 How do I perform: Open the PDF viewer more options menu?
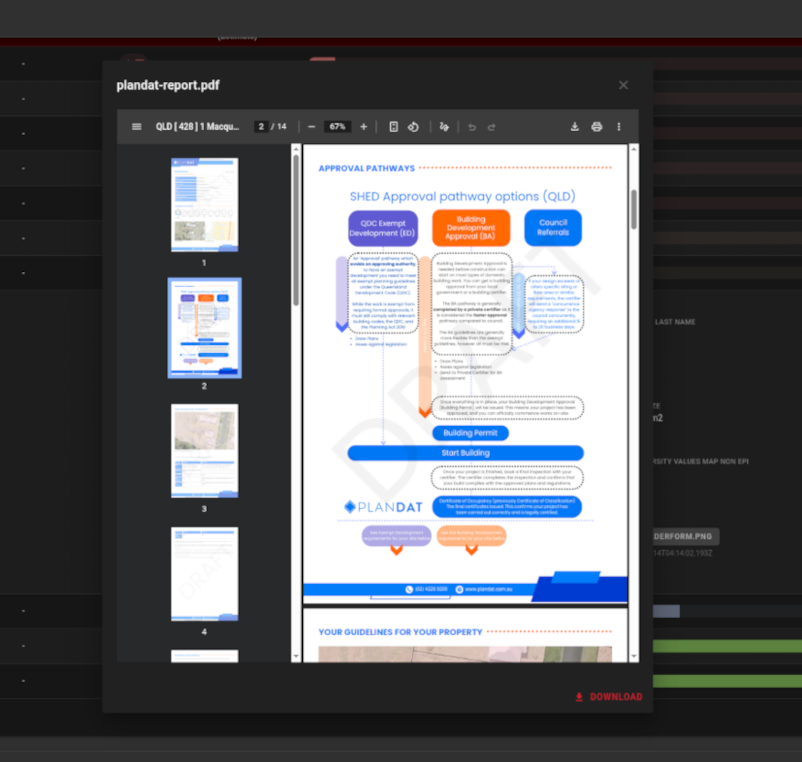pyautogui.click(x=619, y=126)
